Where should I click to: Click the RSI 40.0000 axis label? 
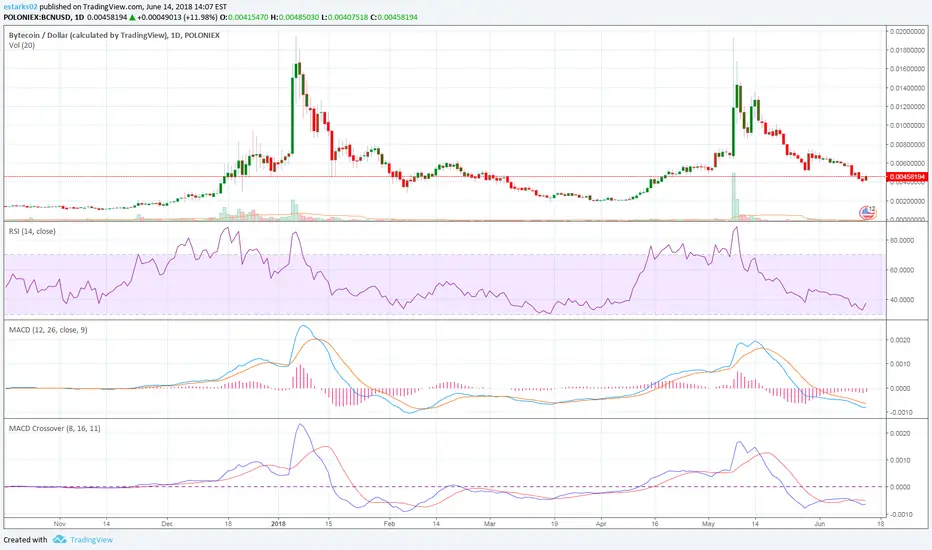[x=901, y=300]
